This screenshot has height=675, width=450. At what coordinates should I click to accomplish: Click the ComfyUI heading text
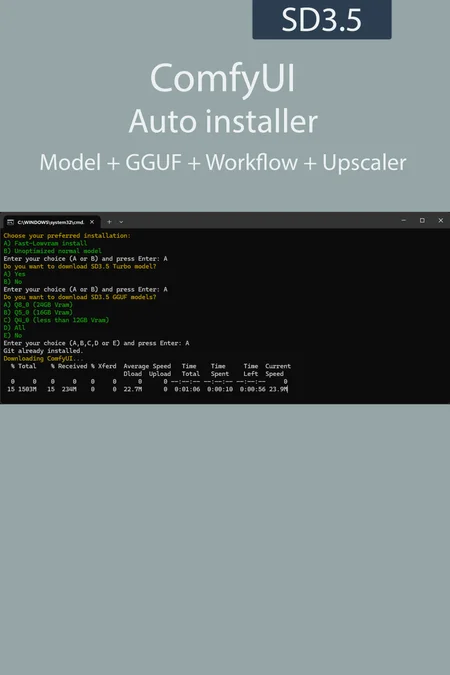click(223, 78)
